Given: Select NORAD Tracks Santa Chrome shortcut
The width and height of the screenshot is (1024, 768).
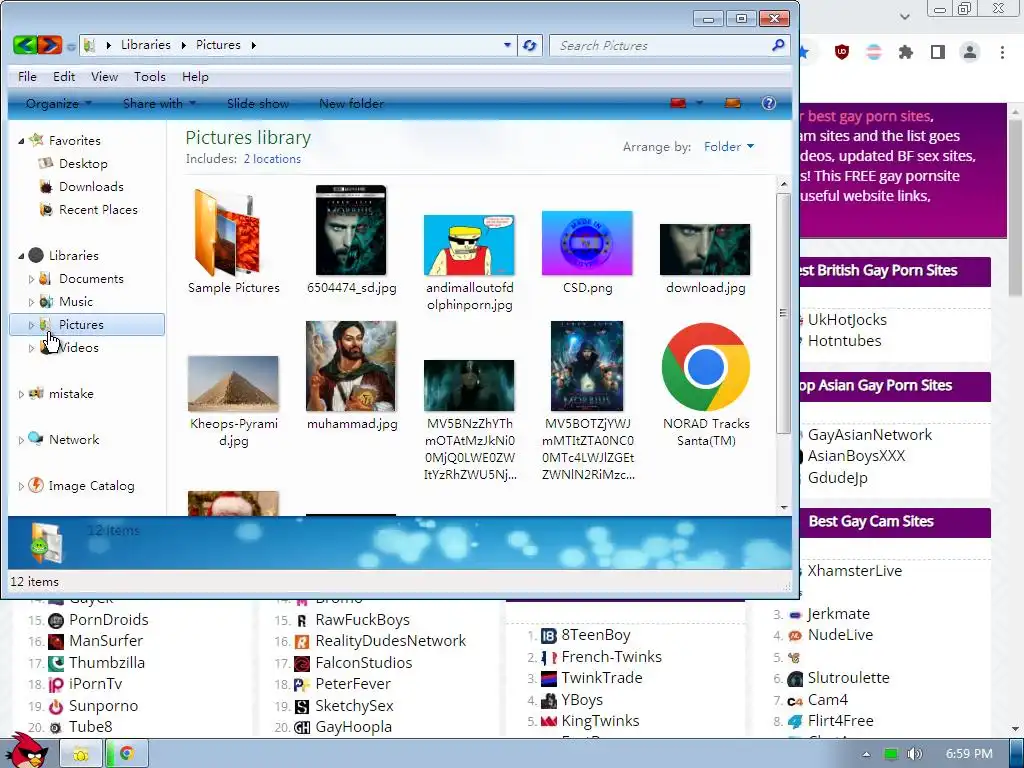Looking at the screenshot, I should pos(705,367).
